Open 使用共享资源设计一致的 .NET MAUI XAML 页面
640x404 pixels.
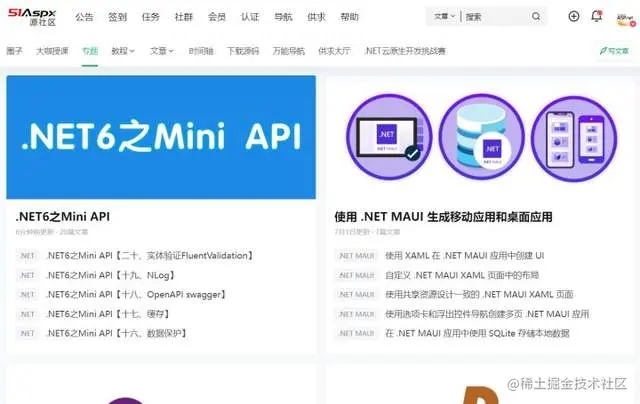(x=479, y=295)
